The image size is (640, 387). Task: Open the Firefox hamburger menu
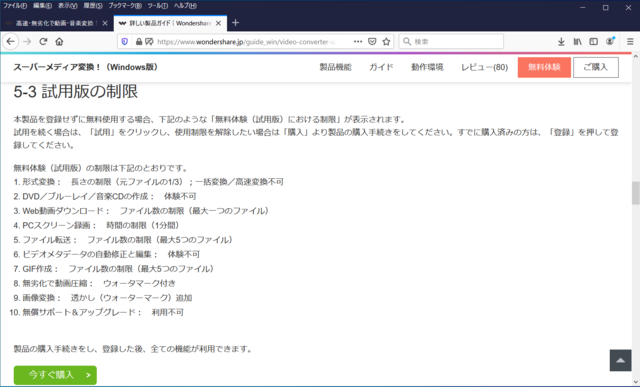point(630,42)
